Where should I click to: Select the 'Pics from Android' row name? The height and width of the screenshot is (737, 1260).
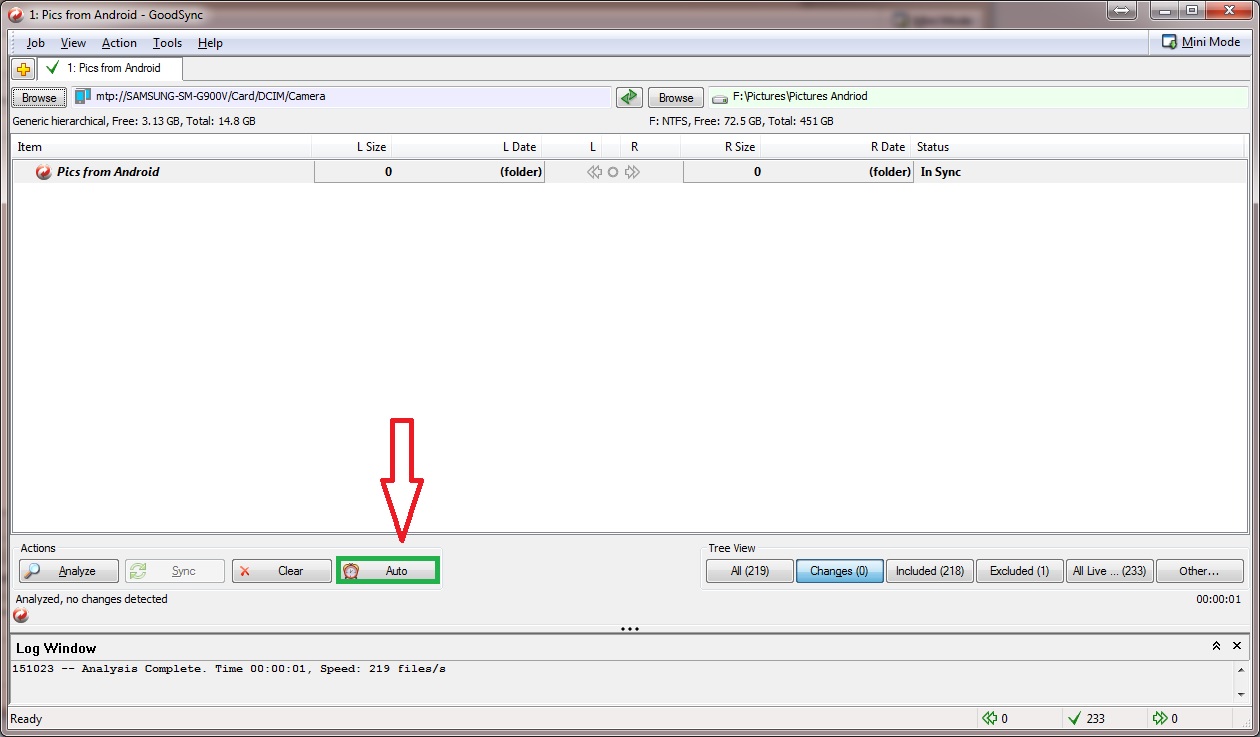[x=108, y=172]
